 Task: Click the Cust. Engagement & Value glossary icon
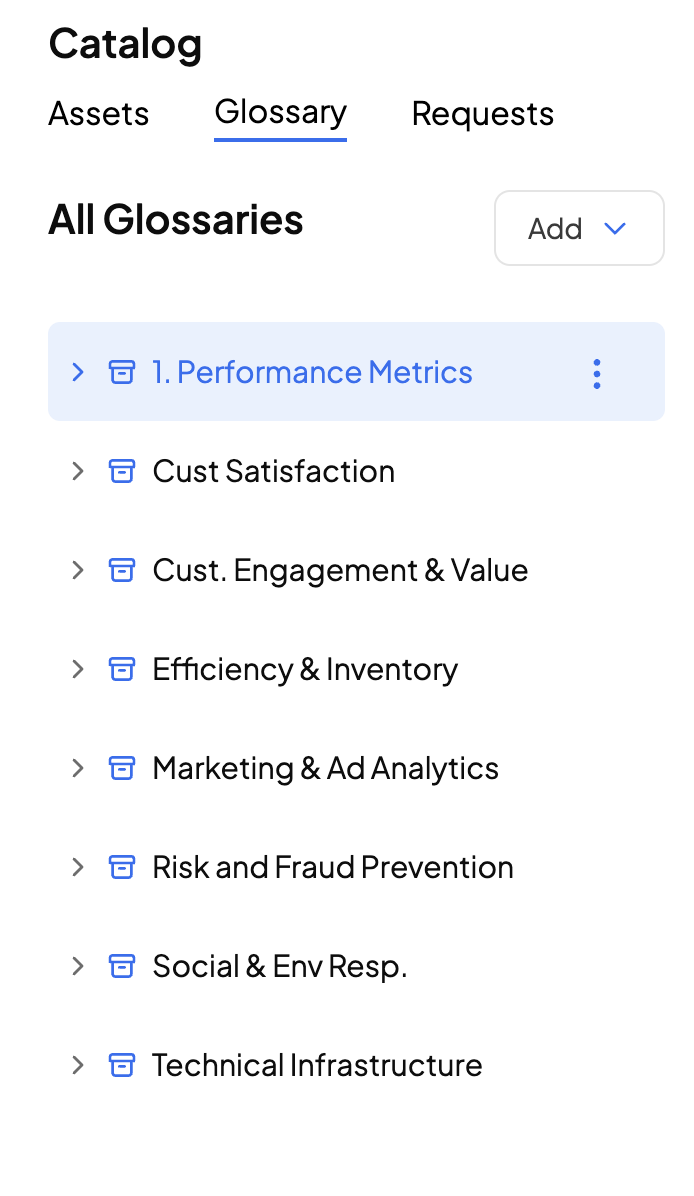tap(121, 571)
